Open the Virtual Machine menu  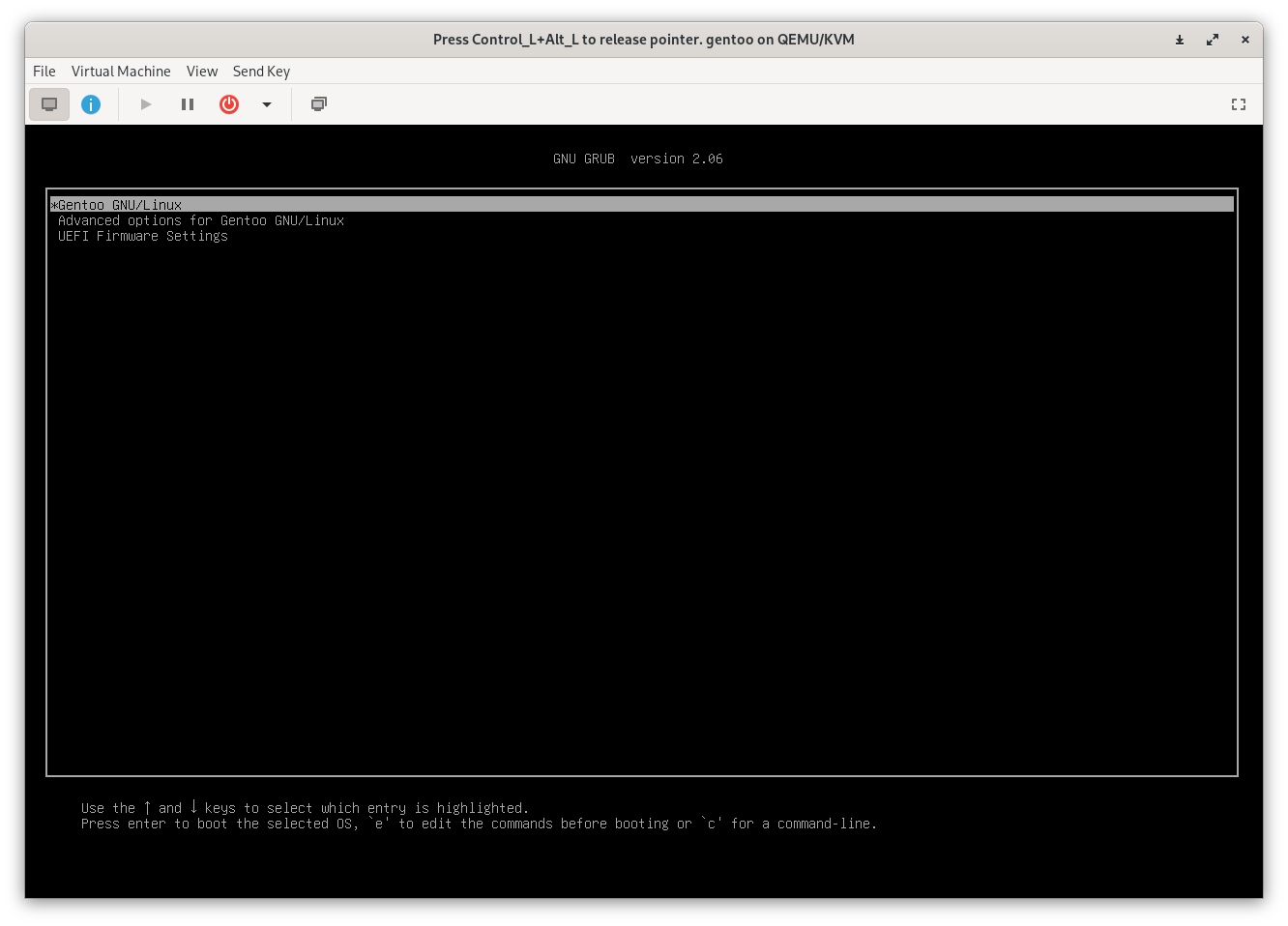[x=121, y=71]
